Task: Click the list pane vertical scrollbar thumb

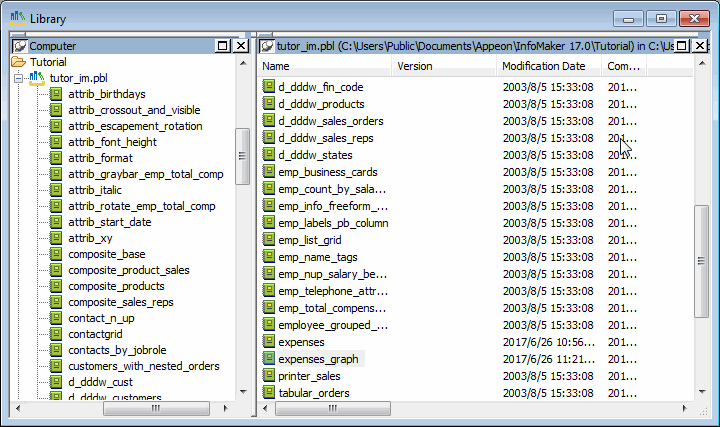Action: click(701, 261)
